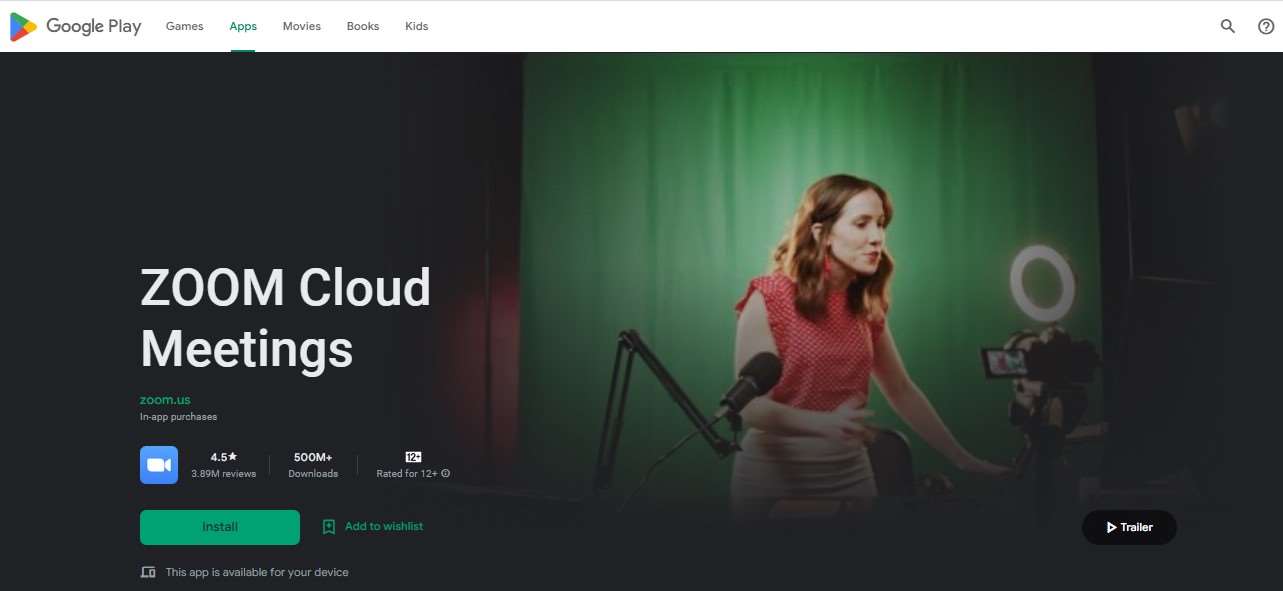Screen dimensions: 1283x591
Task: Click the In-app purchases text
Action: [178, 417]
